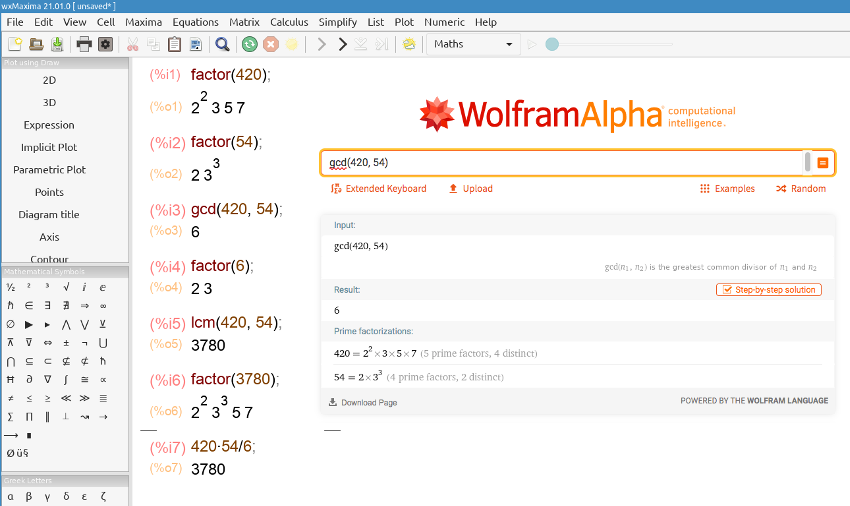Paste from clipboard with the clipboard icon

(x=175, y=44)
